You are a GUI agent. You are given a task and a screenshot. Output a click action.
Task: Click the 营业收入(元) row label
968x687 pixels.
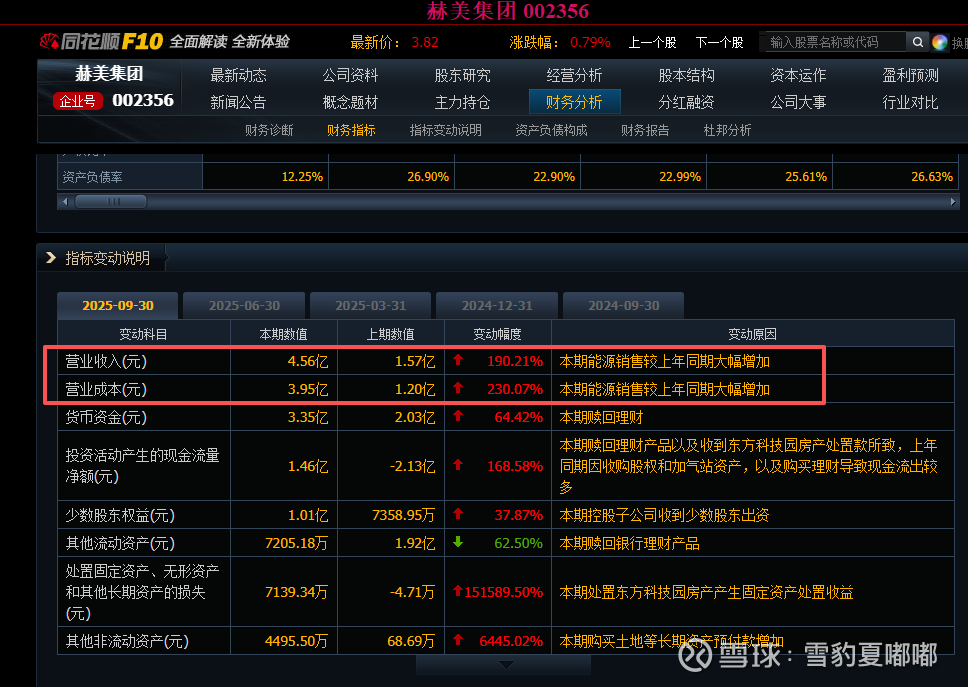(x=106, y=361)
